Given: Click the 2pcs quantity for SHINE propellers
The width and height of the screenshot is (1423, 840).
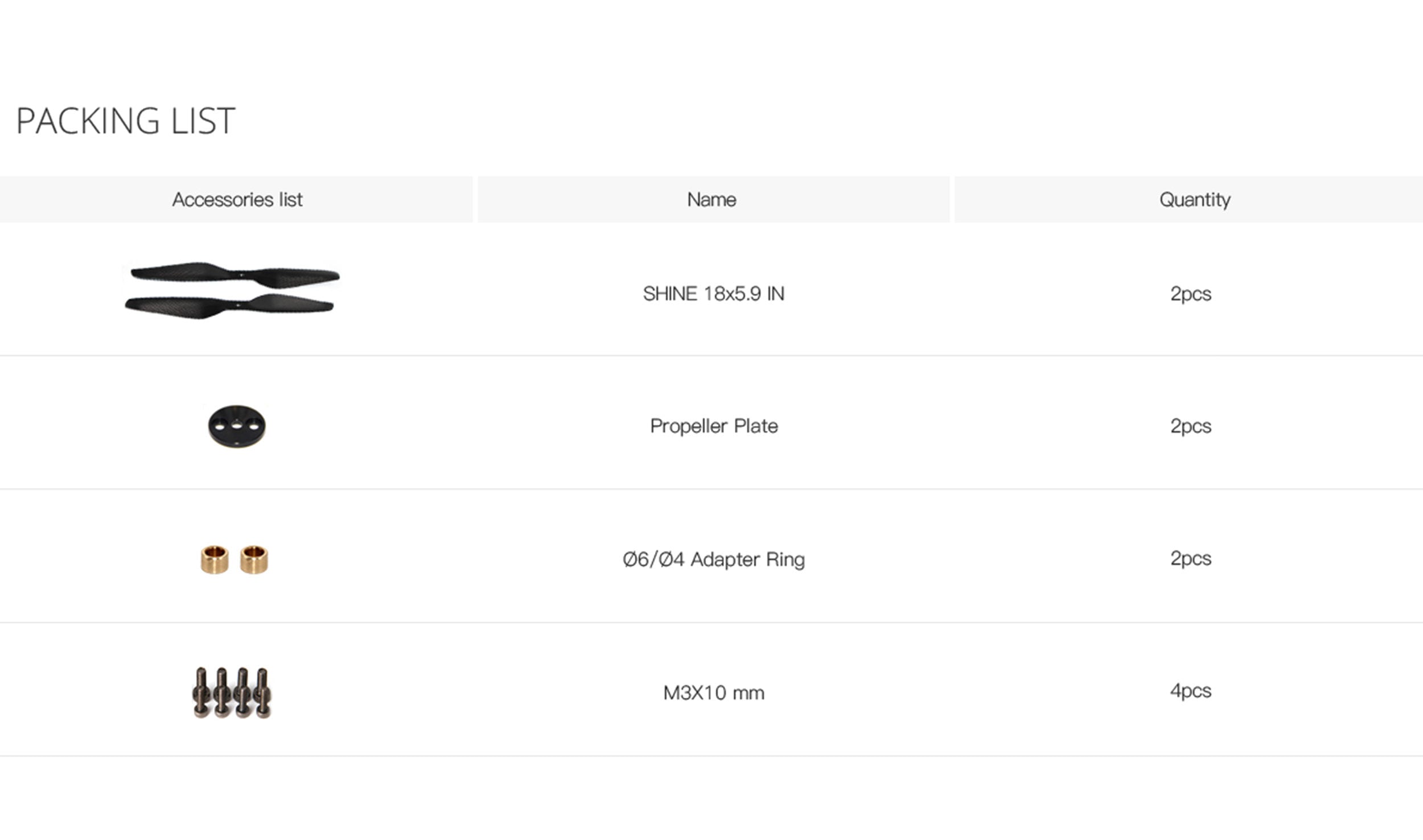Looking at the screenshot, I should (x=1190, y=294).
